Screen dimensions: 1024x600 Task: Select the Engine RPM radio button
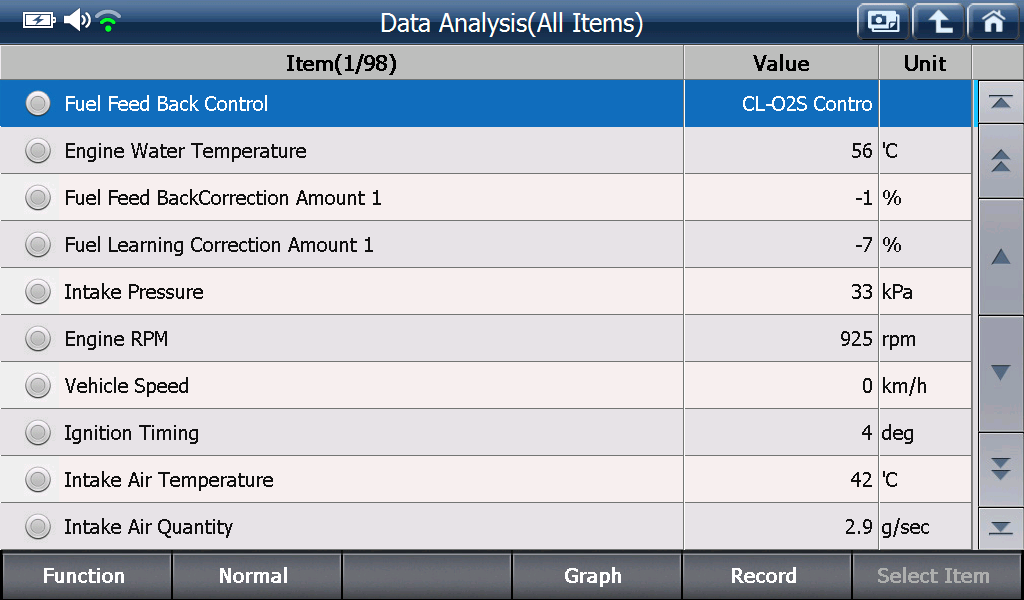38,338
